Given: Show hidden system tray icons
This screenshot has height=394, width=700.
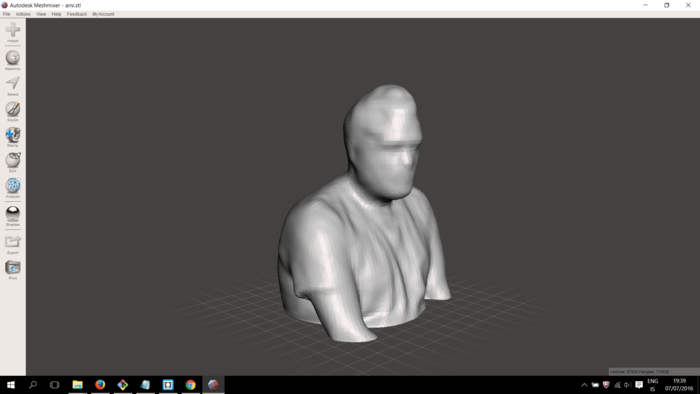Looking at the screenshot, I should 584,385.
